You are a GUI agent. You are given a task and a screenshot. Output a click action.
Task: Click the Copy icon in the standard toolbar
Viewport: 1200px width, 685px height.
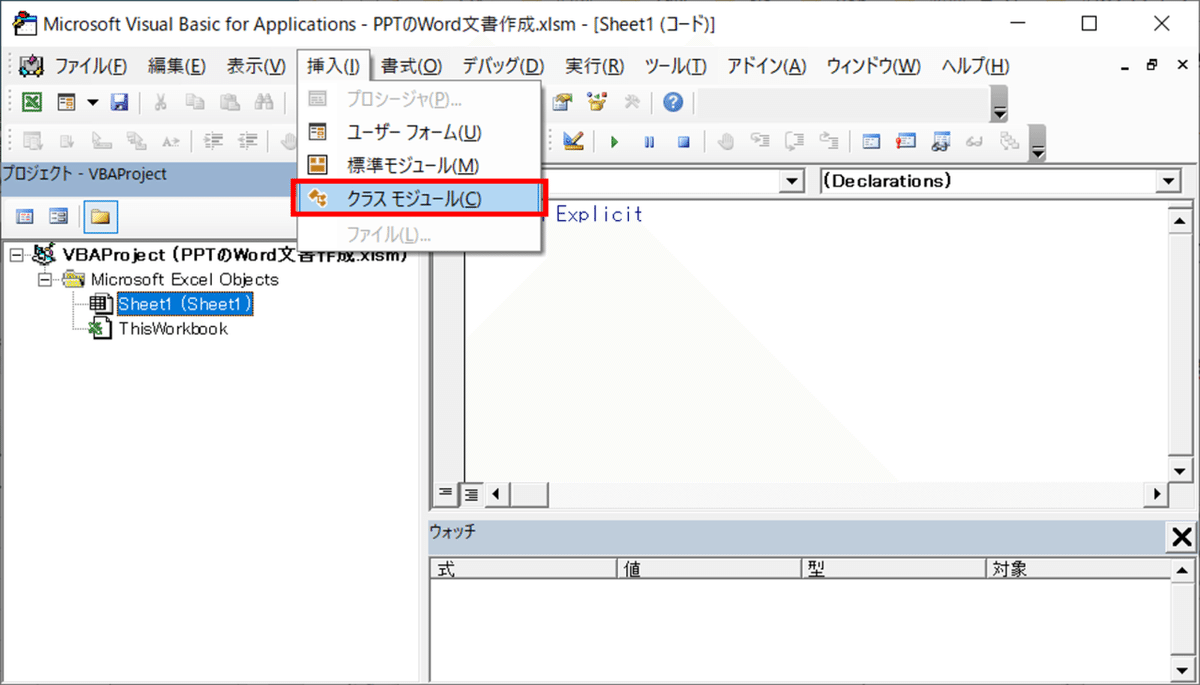point(195,102)
